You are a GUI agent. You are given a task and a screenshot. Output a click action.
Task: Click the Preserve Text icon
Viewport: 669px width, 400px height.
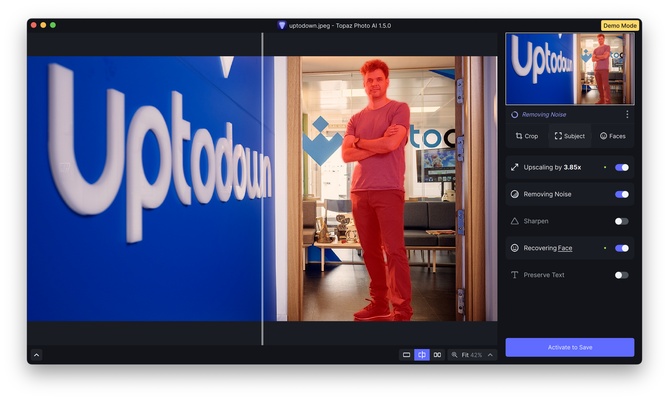[x=515, y=275]
